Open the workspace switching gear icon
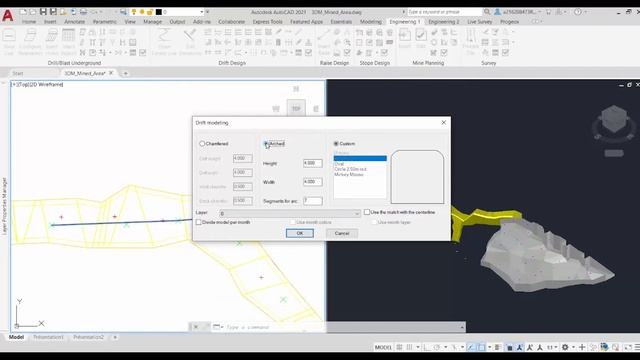640x360 pixels. click(x=565, y=347)
